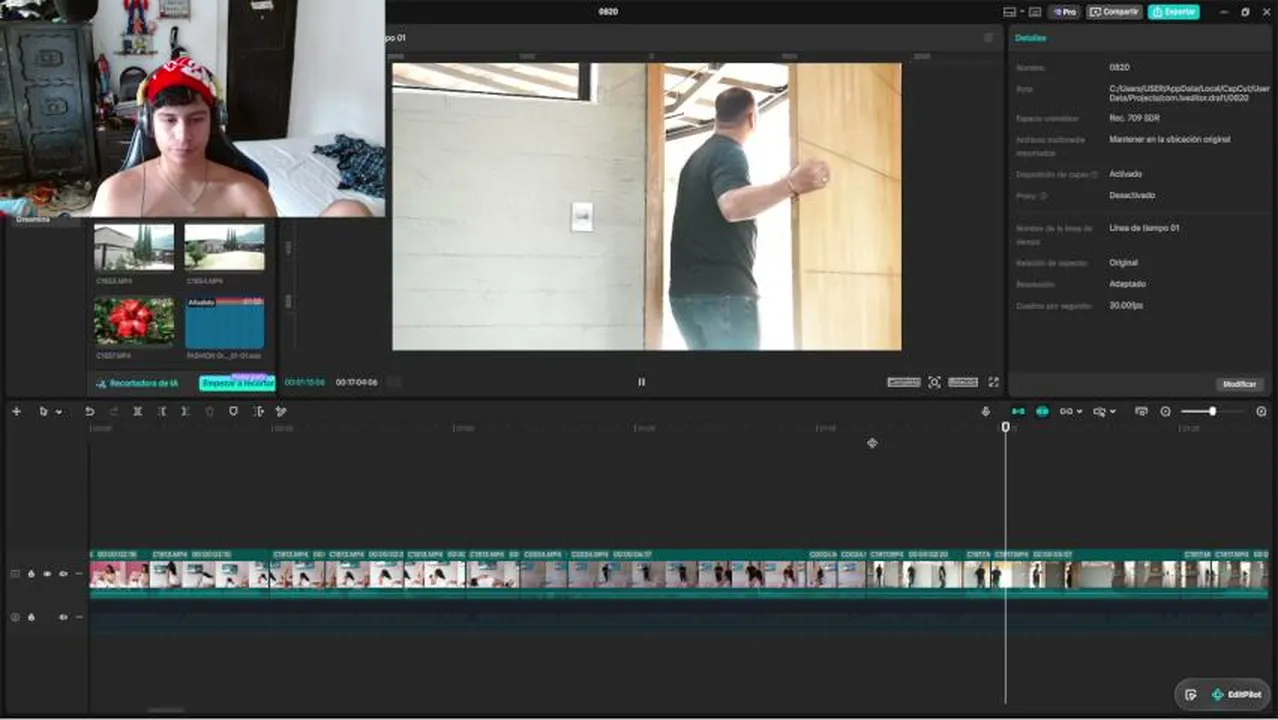
Task: Start voice recording with microphone icon
Action: (985, 411)
